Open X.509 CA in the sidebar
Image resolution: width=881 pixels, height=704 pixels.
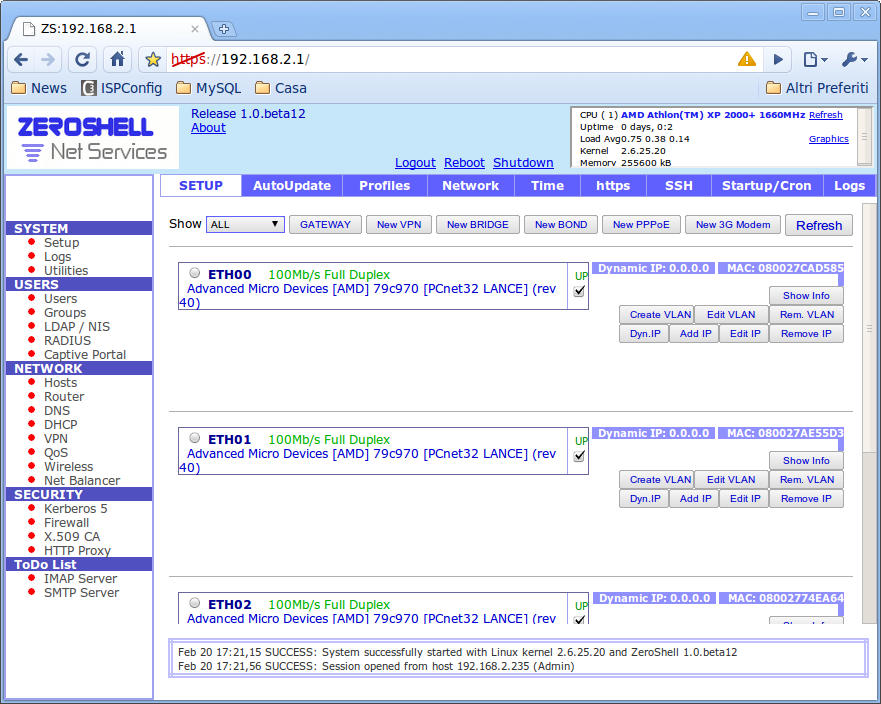click(x=72, y=537)
